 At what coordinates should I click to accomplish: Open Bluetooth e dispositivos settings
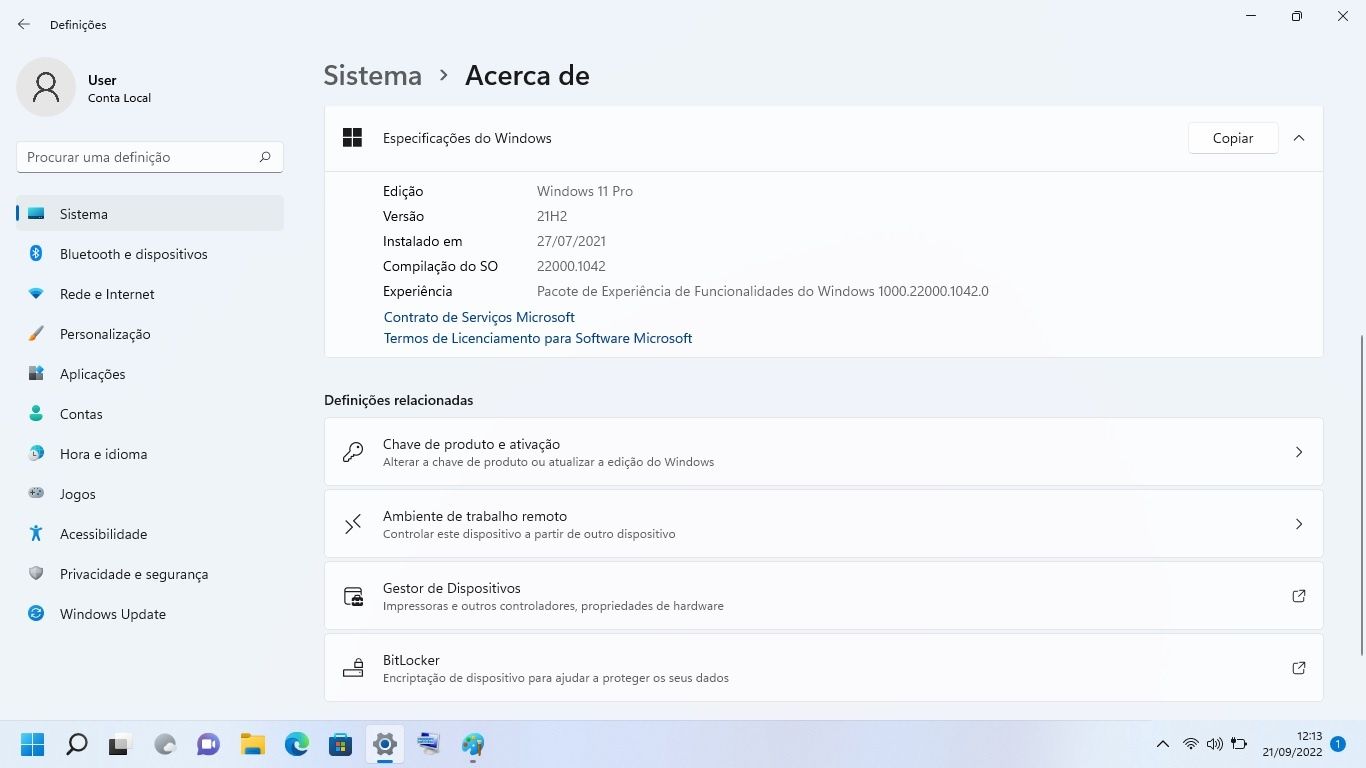coord(150,254)
